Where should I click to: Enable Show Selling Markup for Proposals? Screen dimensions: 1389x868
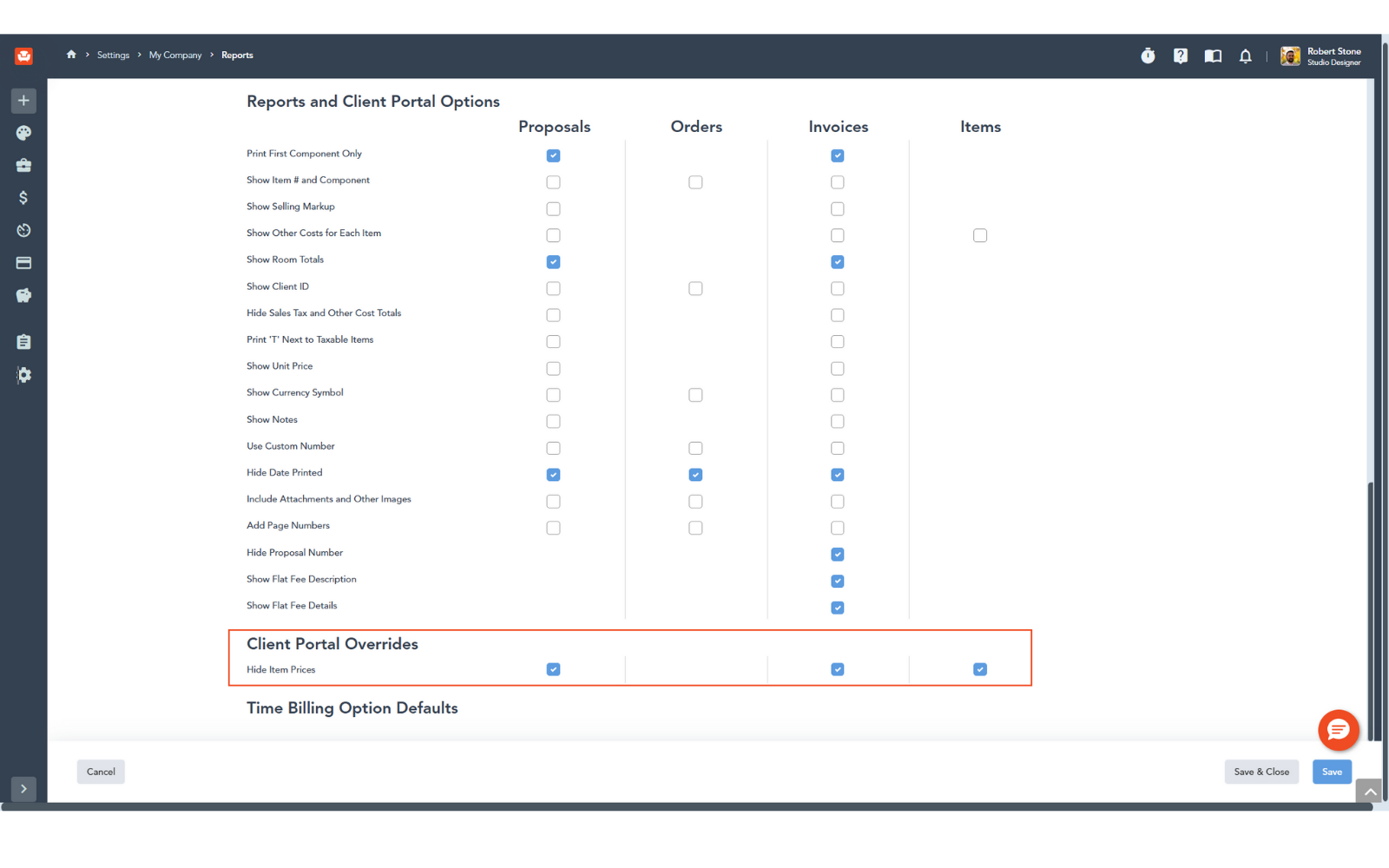click(x=553, y=209)
